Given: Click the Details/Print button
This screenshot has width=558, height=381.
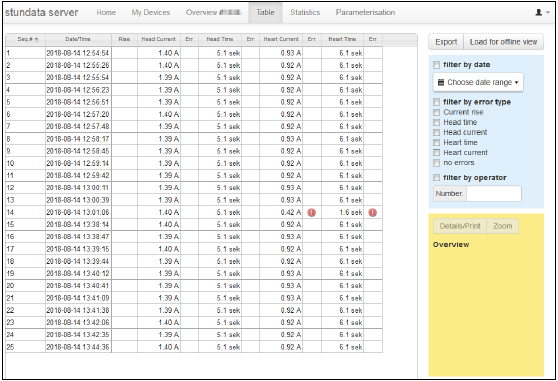Looking at the screenshot, I should (x=460, y=226).
